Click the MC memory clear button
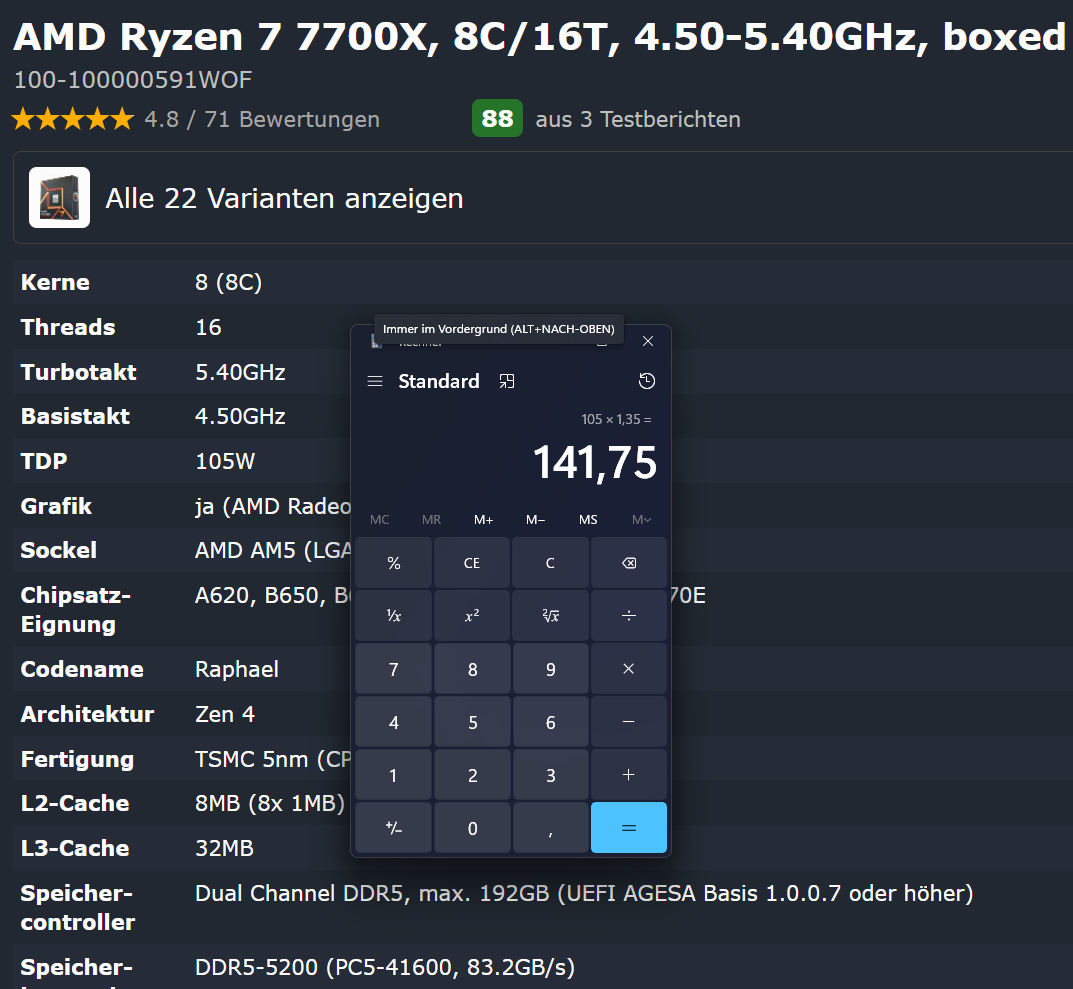1073x989 pixels. pos(380,519)
